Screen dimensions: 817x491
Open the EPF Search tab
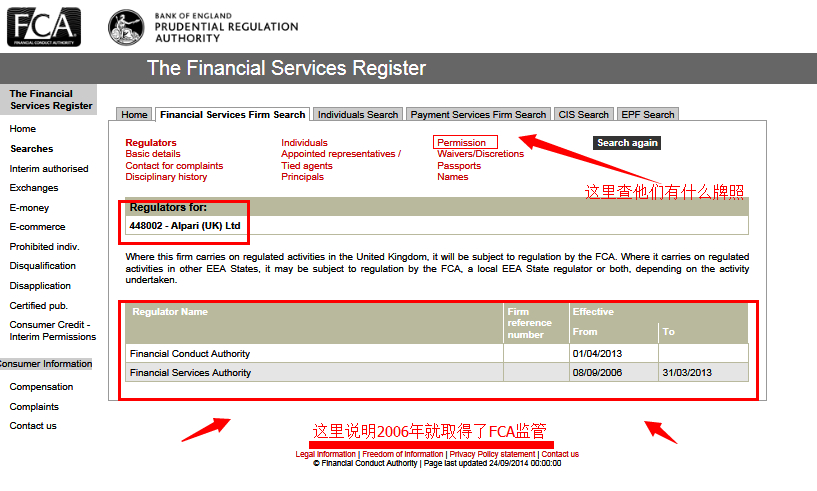[648, 114]
